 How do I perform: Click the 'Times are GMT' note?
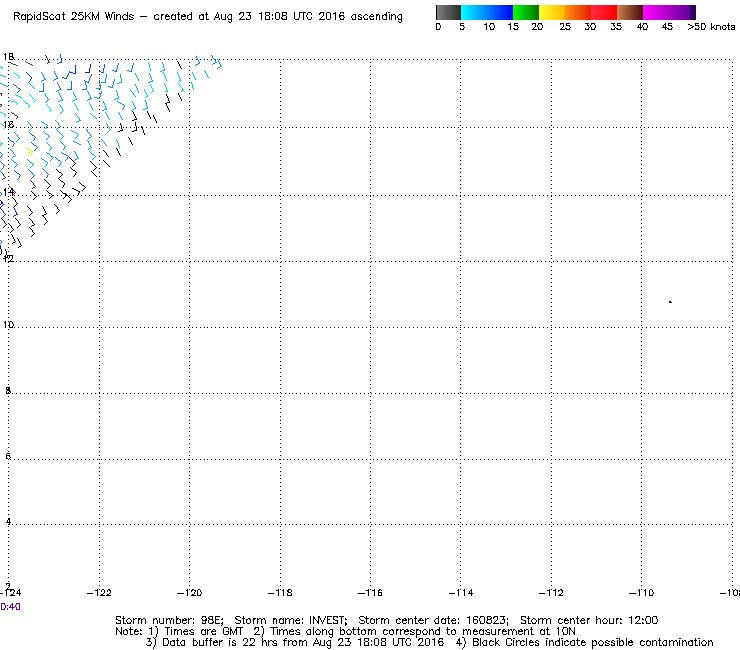(x=203, y=632)
